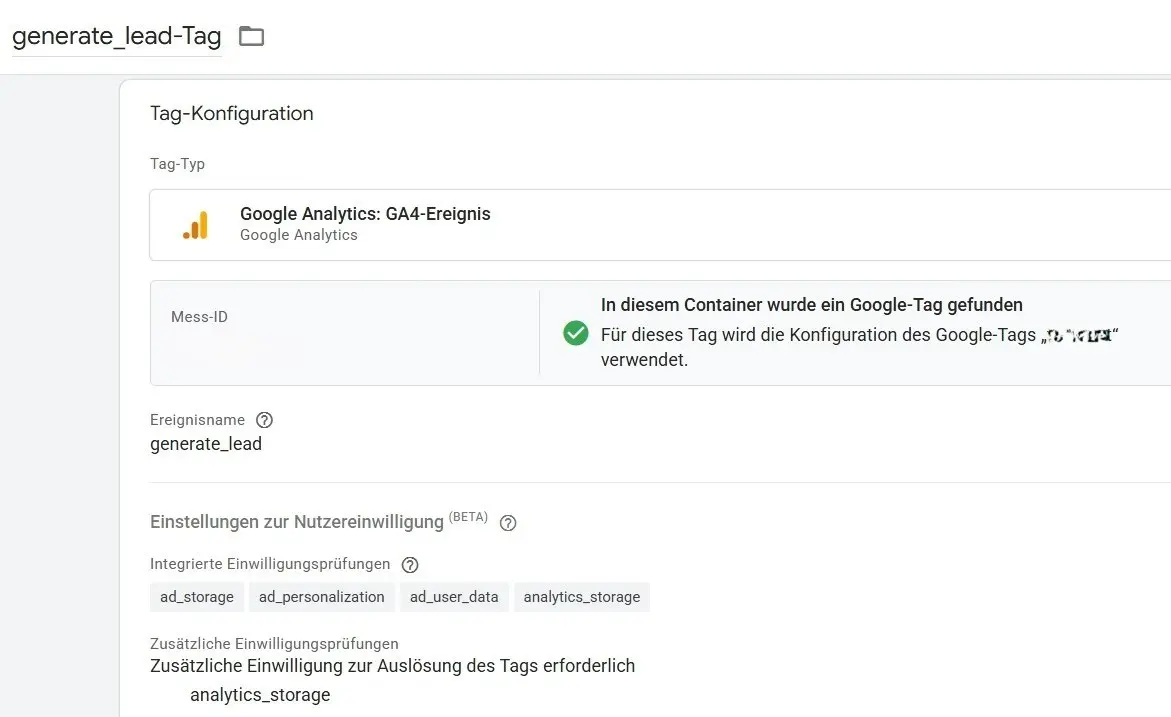Select the ad_personalization consent chip

(321, 597)
